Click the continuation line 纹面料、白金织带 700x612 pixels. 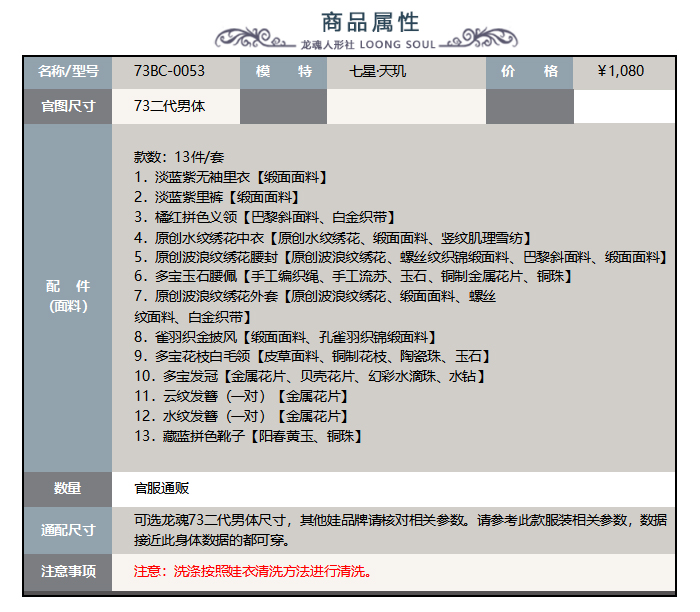click(x=193, y=317)
